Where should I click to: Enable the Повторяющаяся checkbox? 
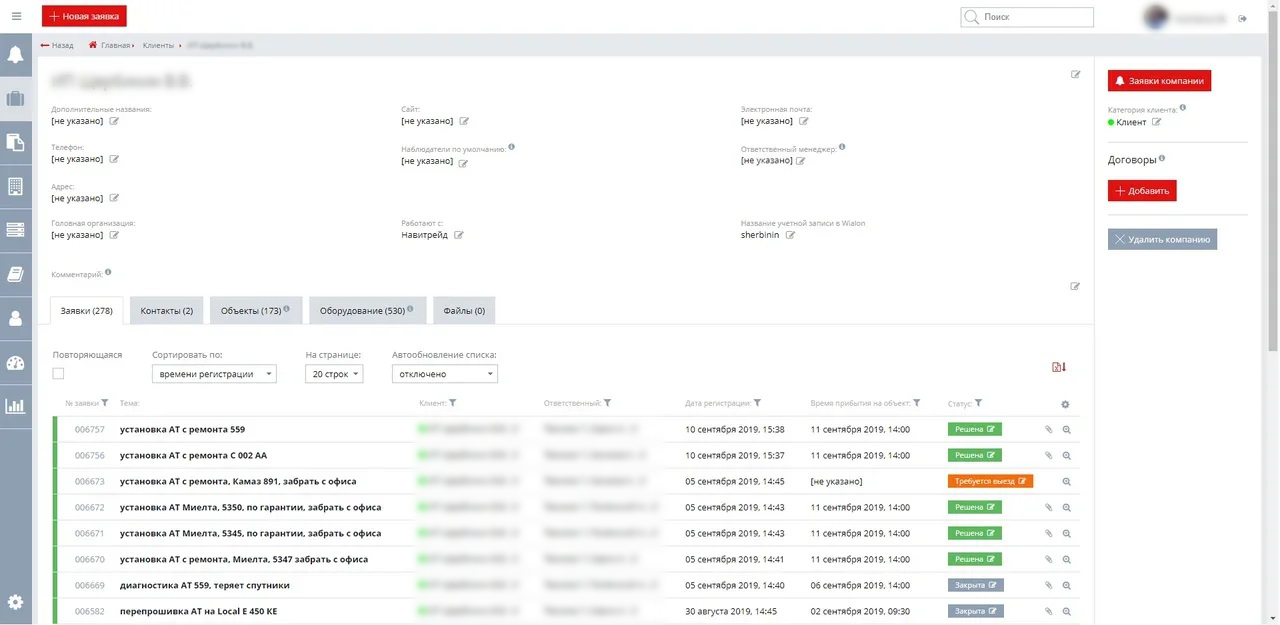57,373
